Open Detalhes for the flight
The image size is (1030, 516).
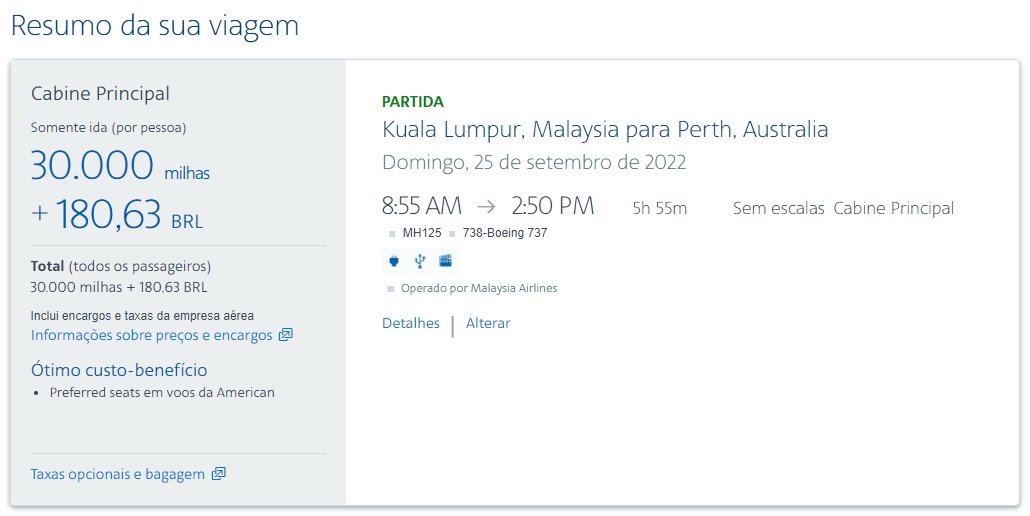pyautogui.click(x=411, y=323)
